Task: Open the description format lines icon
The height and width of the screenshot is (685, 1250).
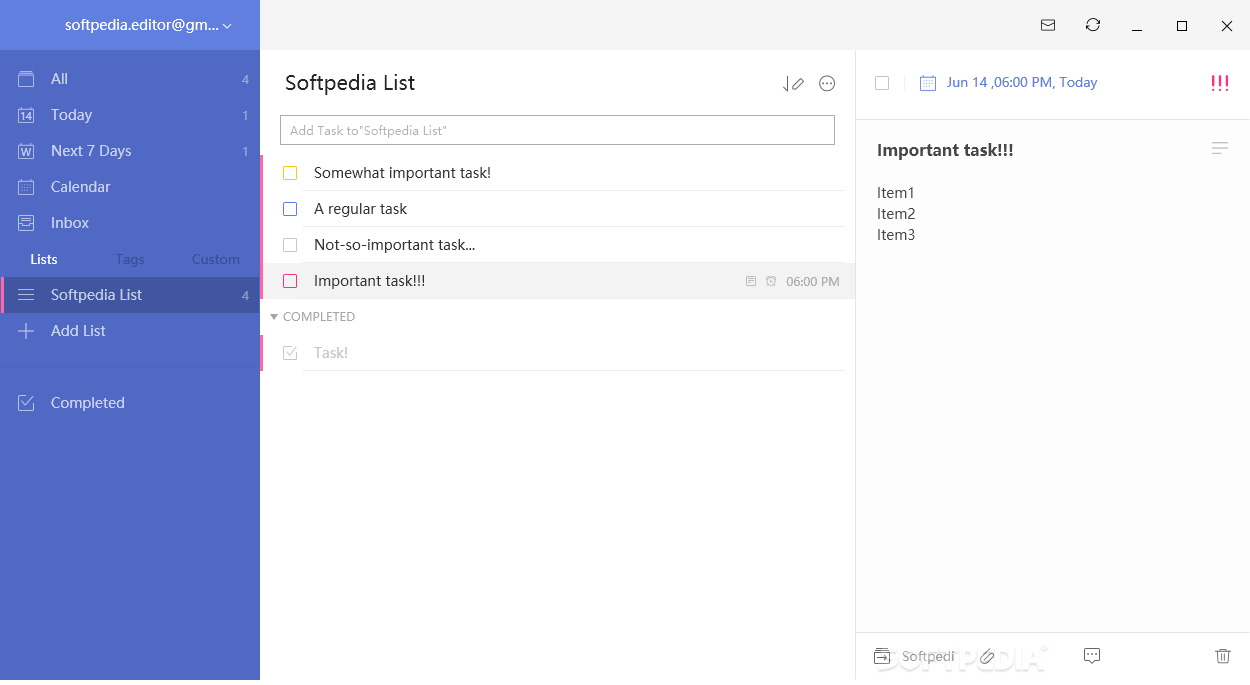Action: [x=1220, y=148]
